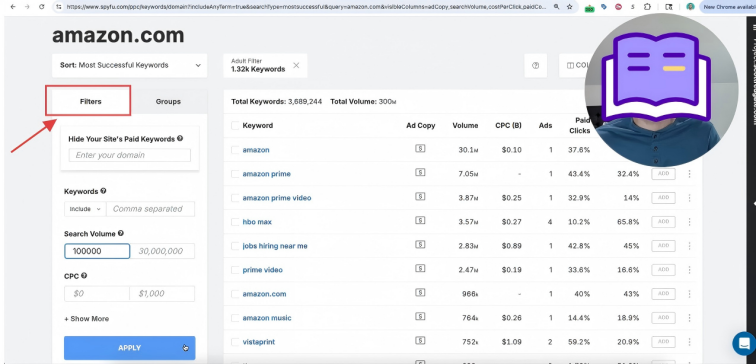Click ADD button for hbo max row
756x364 pixels.
coord(663,222)
